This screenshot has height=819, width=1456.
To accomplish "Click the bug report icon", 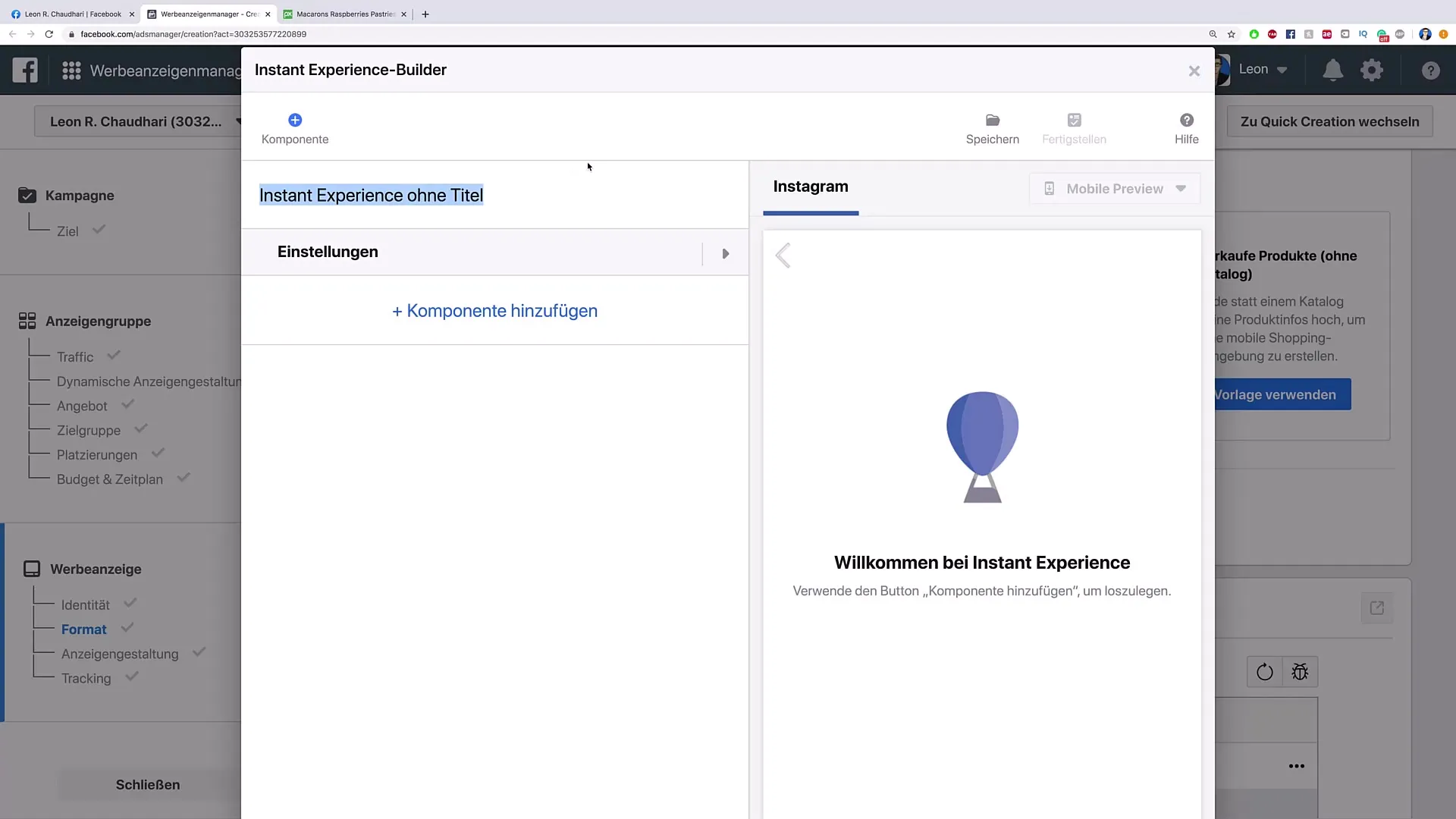I will 1300,672.
